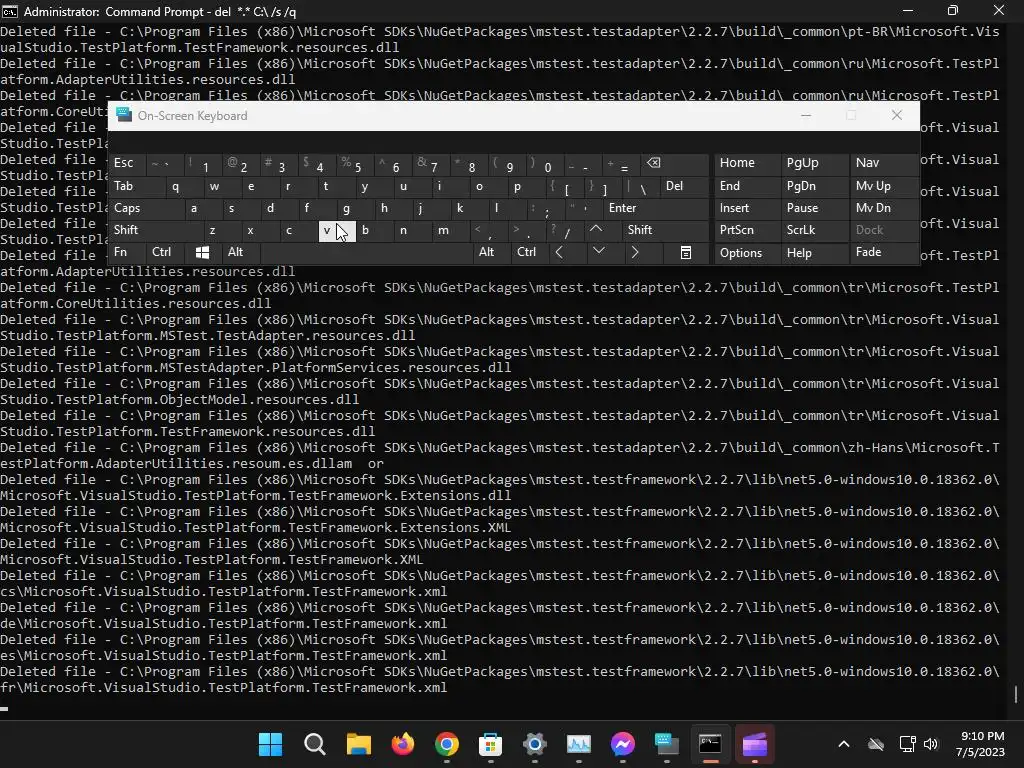Click the backslash key on keyboard
This screenshot has height=768, width=1024.
641,185
